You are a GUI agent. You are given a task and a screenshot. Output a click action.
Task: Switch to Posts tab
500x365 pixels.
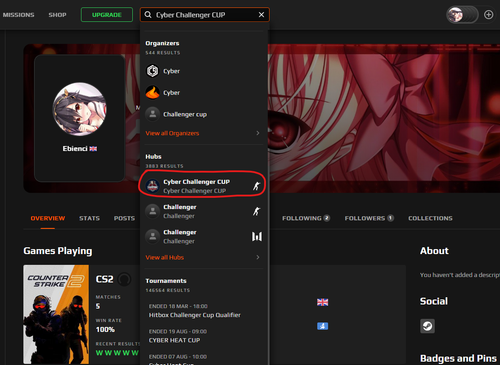pyautogui.click(x=124, y=218)
